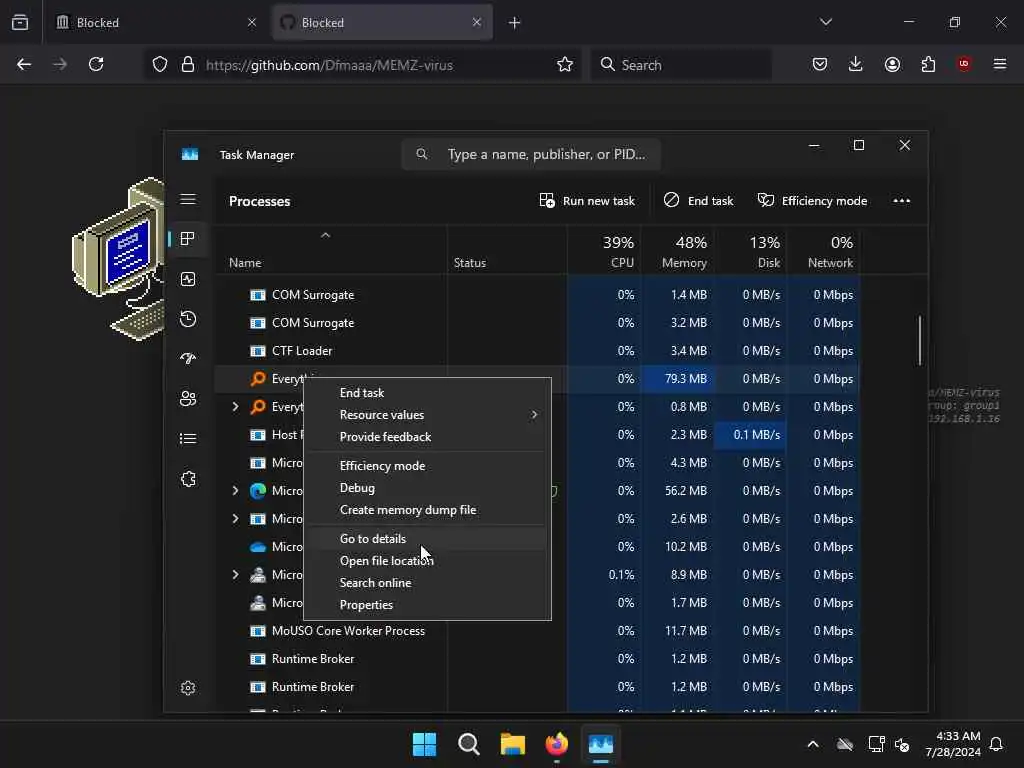Open App history page in sidebar
1024x768 pixels.
(x=188, y=319)
